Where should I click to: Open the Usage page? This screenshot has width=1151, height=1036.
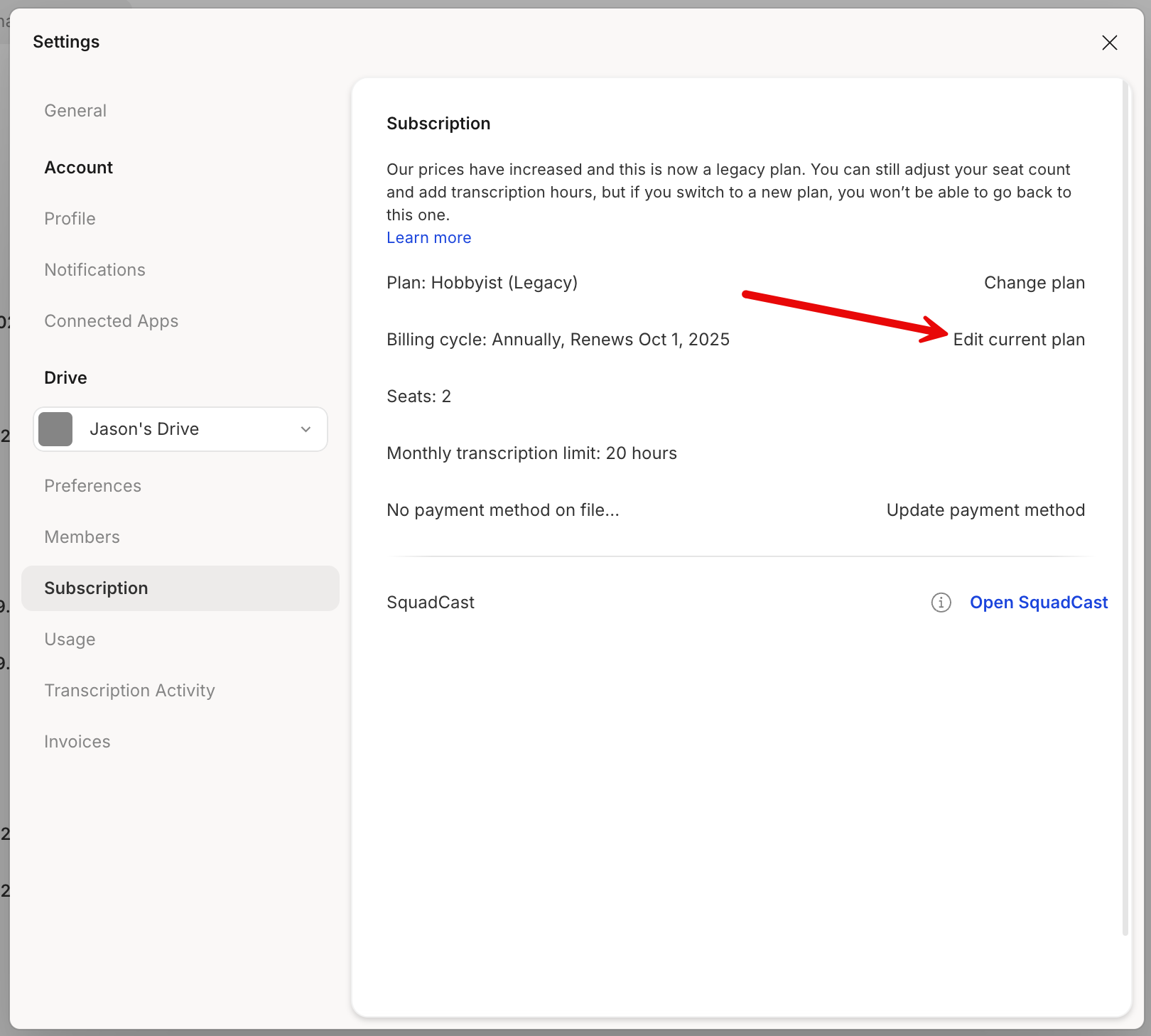pyautogui.click(x=70, y=639)
